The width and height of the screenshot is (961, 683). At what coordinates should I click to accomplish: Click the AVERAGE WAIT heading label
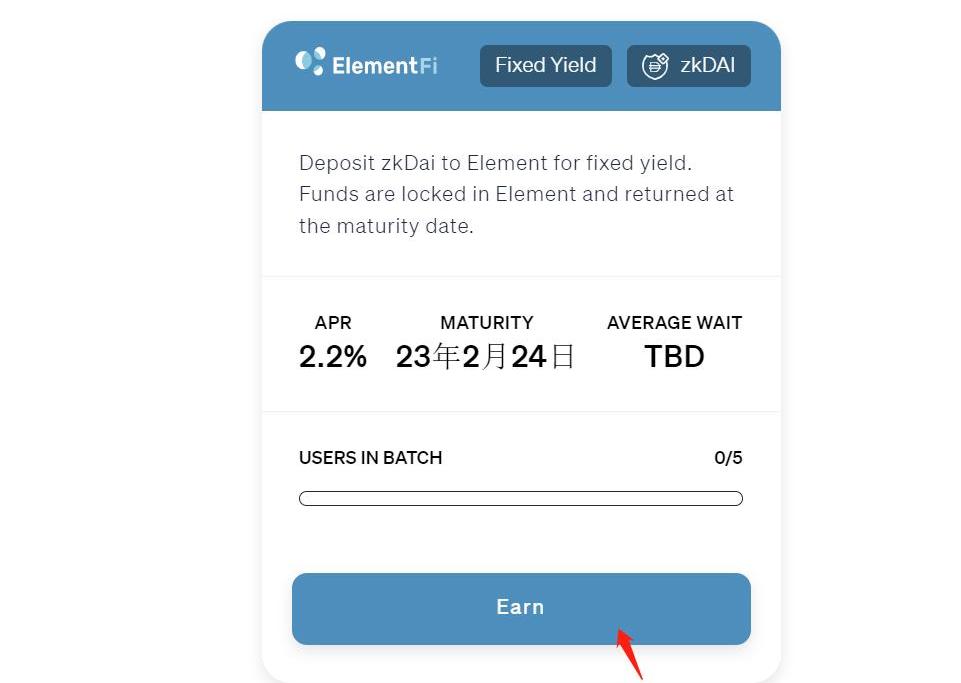pyautogui.click(x=674, y=323)
